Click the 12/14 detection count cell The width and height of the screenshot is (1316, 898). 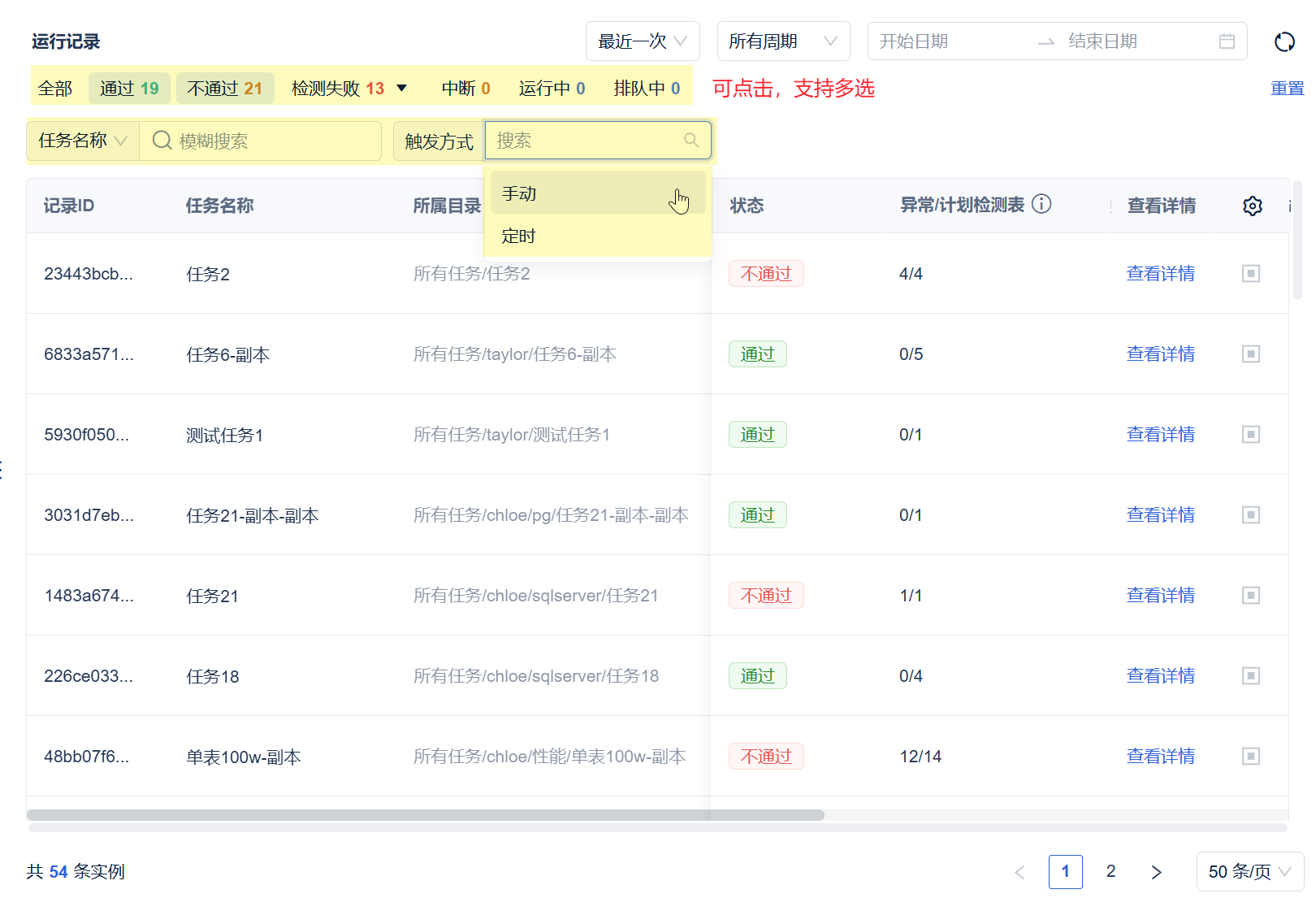(x=920, y=757)
